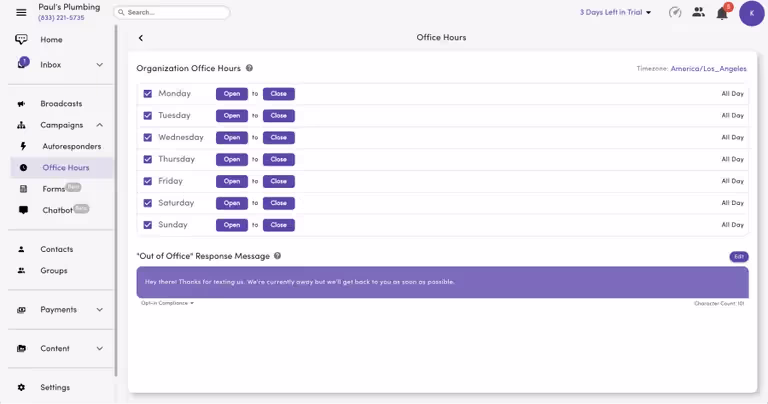
Task: Expand the Inbox sidebar section
Action: tap(99, 65)
